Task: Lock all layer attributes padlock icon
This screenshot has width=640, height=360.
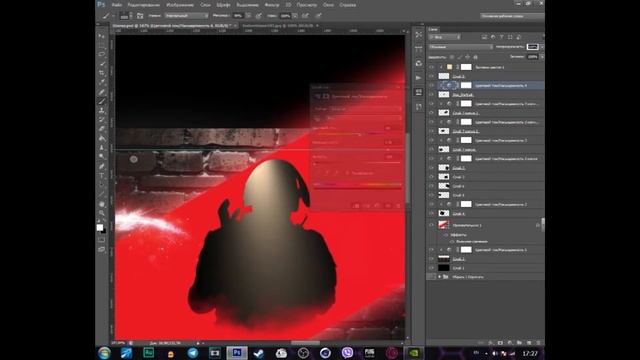Action: pyautogui.click(x=476, y=57)
